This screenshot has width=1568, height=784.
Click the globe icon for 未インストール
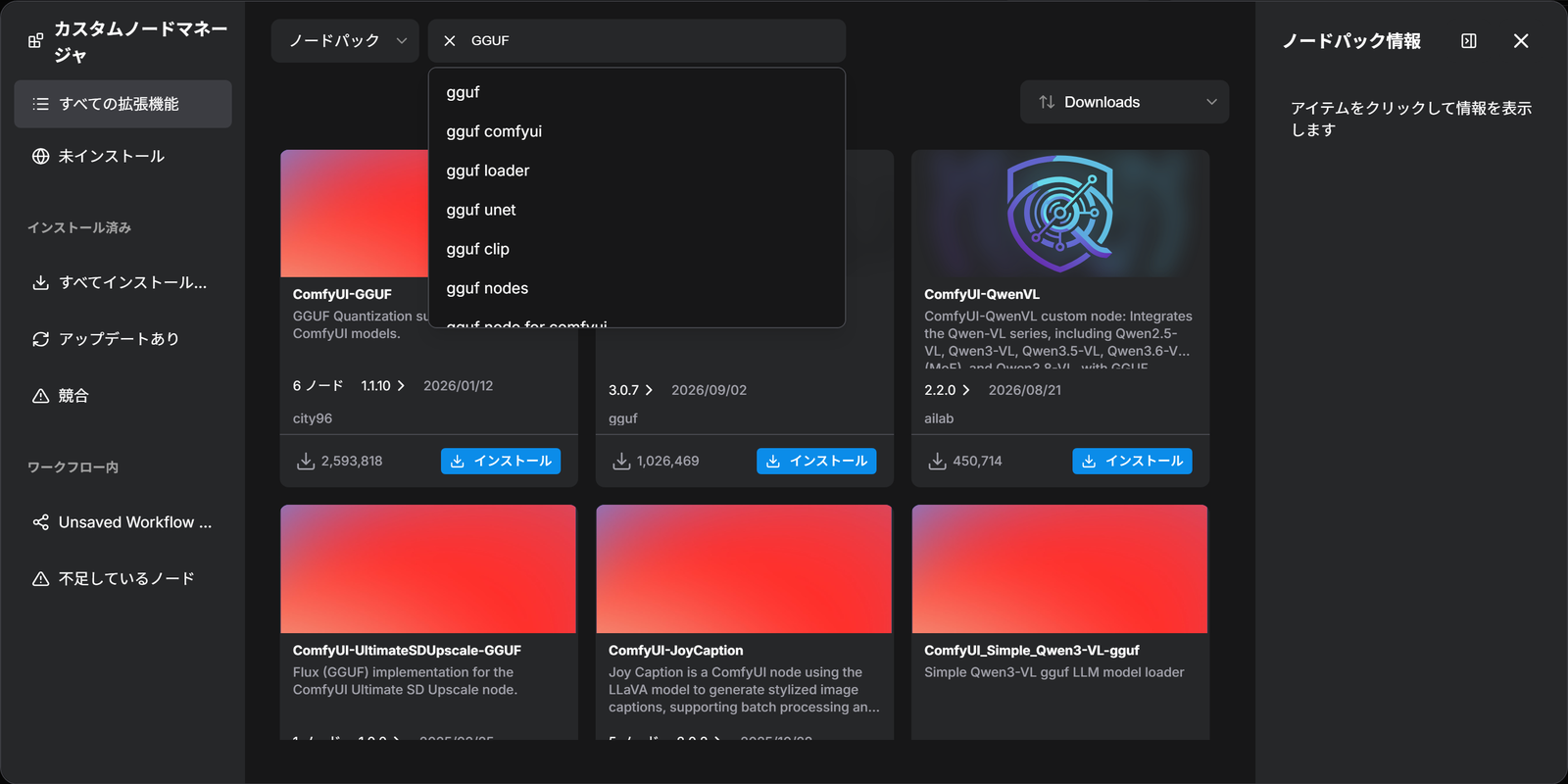(40, 156)
